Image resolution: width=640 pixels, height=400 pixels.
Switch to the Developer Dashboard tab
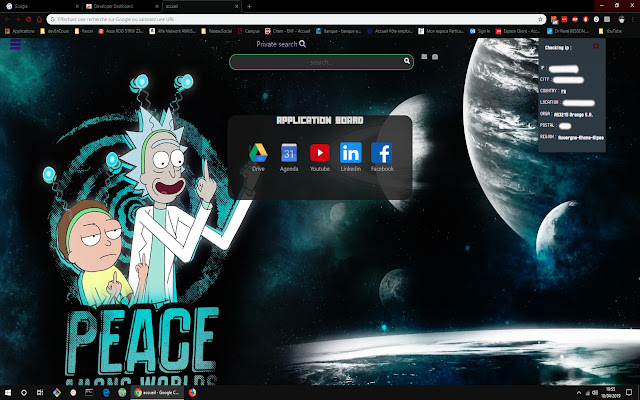click(122, 6)
